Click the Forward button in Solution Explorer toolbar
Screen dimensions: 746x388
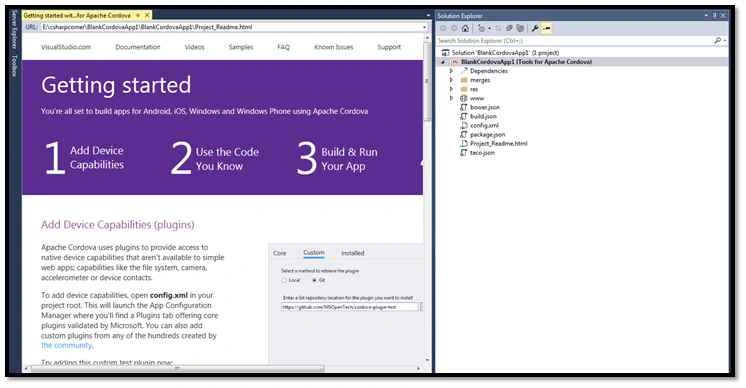(454, 29)
